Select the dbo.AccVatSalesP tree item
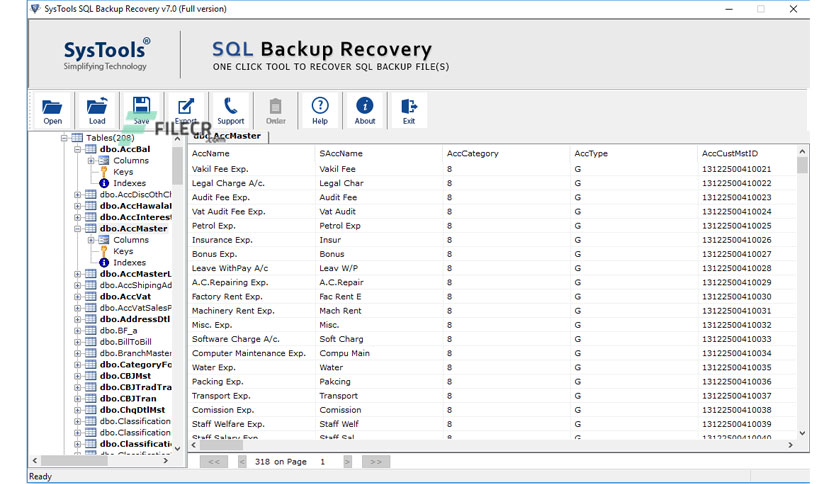This screenshot has height=484, width=836. point(135,308)
